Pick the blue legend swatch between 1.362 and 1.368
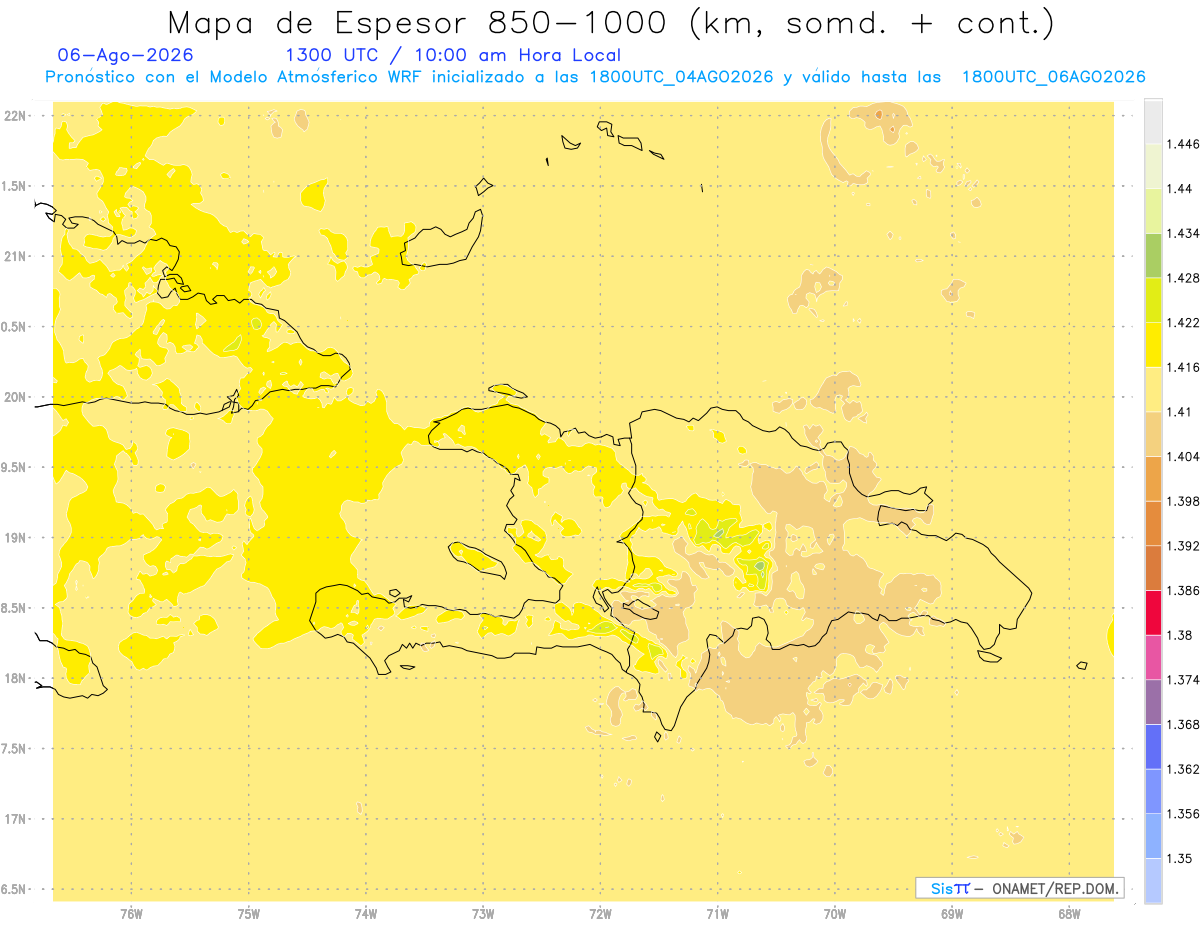Image resolution: width=1200 pixels, height=927 pixels. pos(1153,746)
